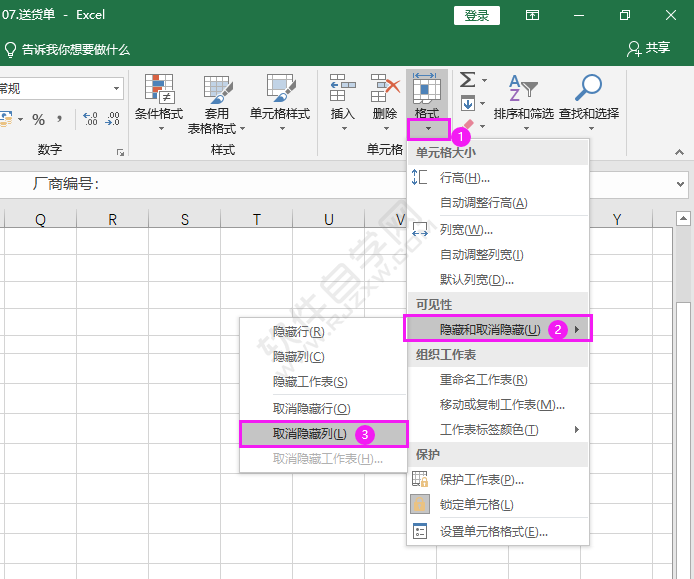694x579 pixels.
Task: Select Unhide Columns 取消隐藏列(L)
Action: point(324,434)
